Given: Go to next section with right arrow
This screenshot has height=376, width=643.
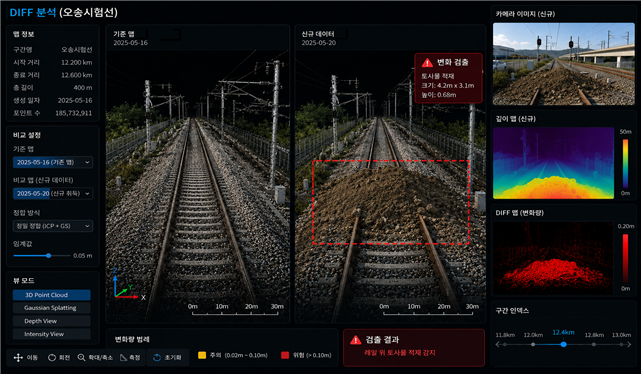Looking at the screenshot, I should pyautogui.click(x=629, y=345).
